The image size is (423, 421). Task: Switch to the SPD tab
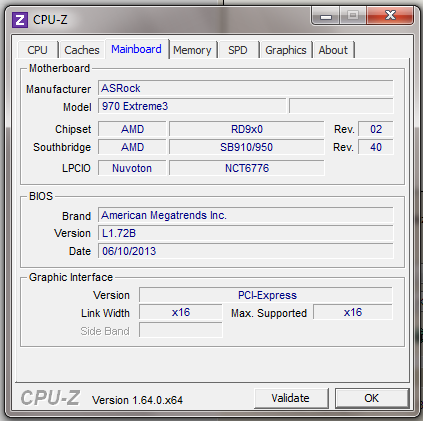(x=238, y=50)
